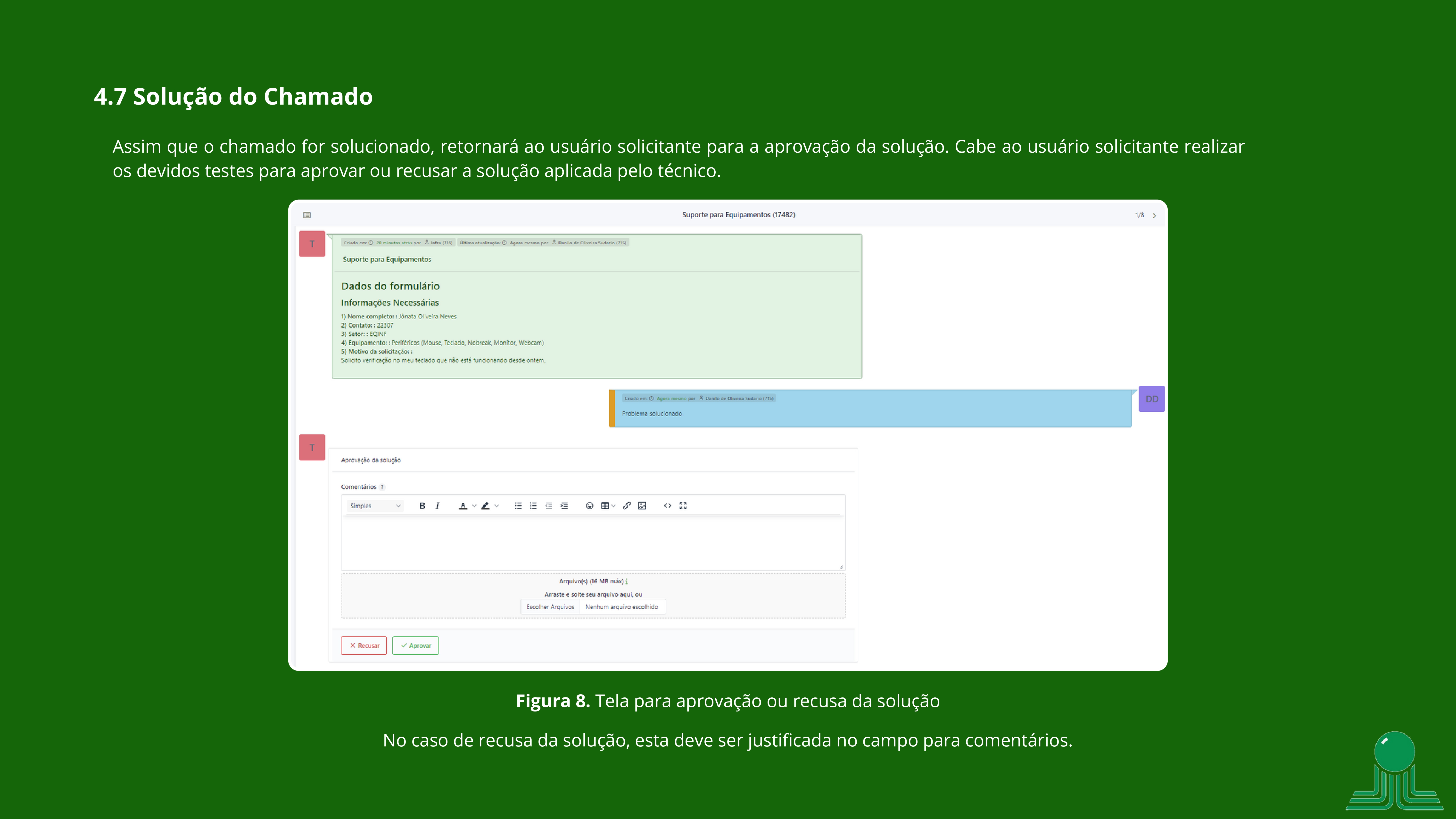The image size is (1456, 819).
Task: Click the Aprovar button
Action: (x=415, y=645)
